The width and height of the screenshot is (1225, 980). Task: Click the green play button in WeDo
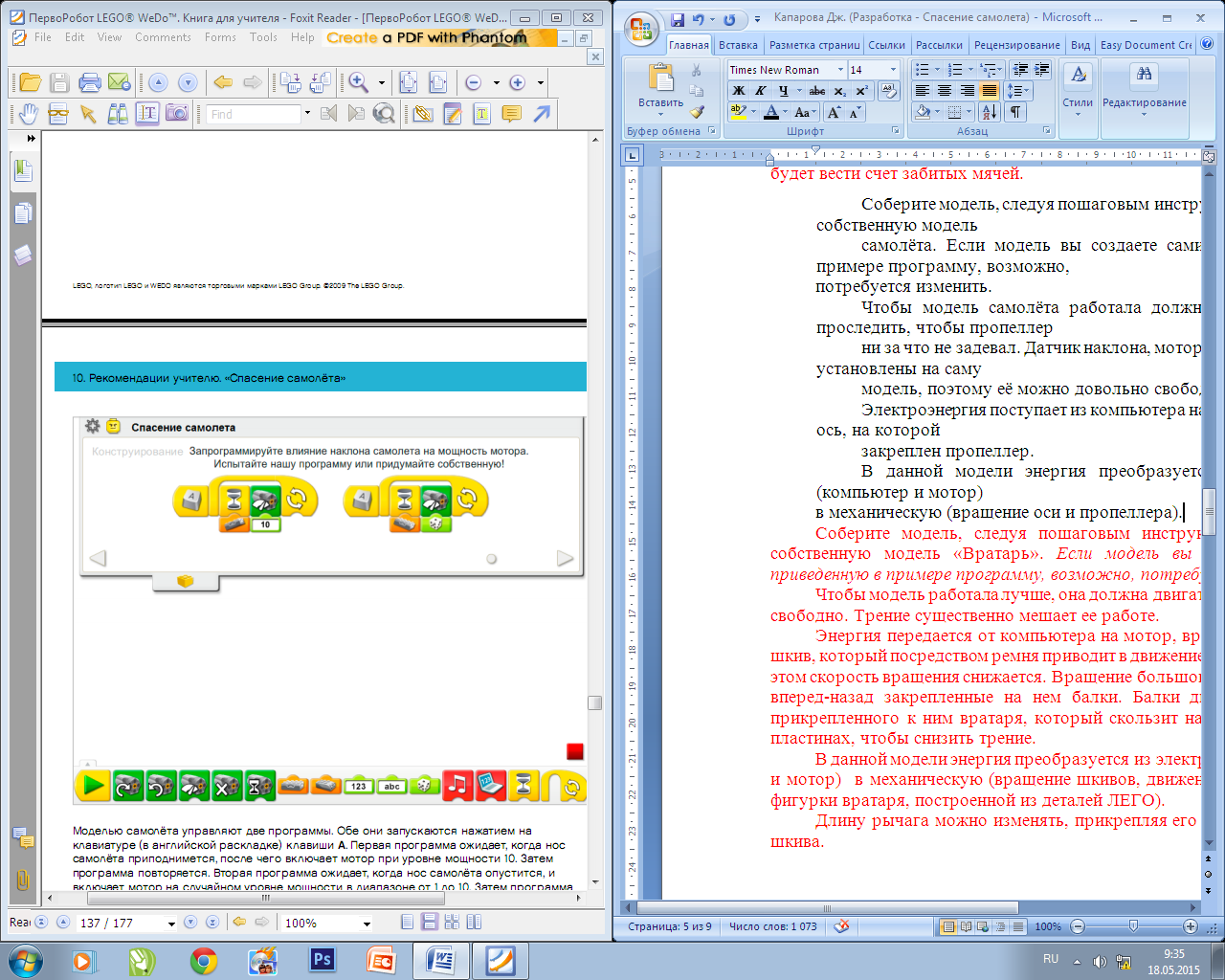click(x=93, y=786)
